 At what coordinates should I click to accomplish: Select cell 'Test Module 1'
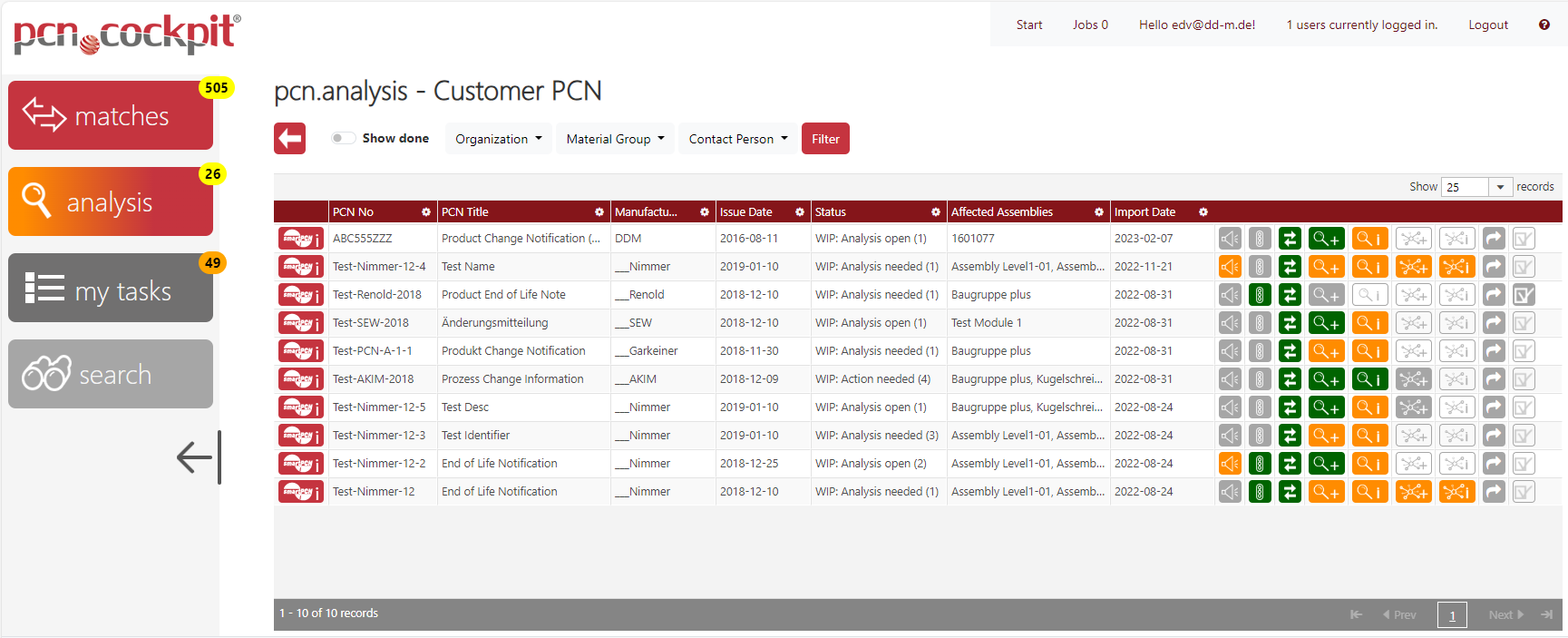pos(986,323)
